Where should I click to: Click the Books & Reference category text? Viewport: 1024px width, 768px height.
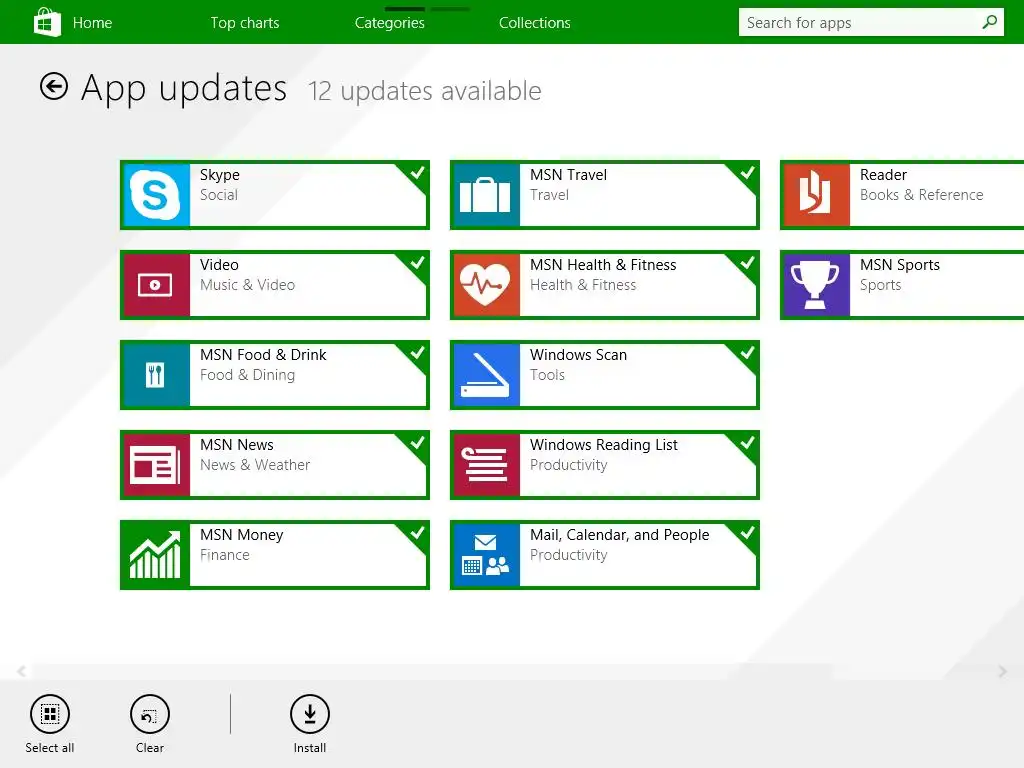click(921, 195)
